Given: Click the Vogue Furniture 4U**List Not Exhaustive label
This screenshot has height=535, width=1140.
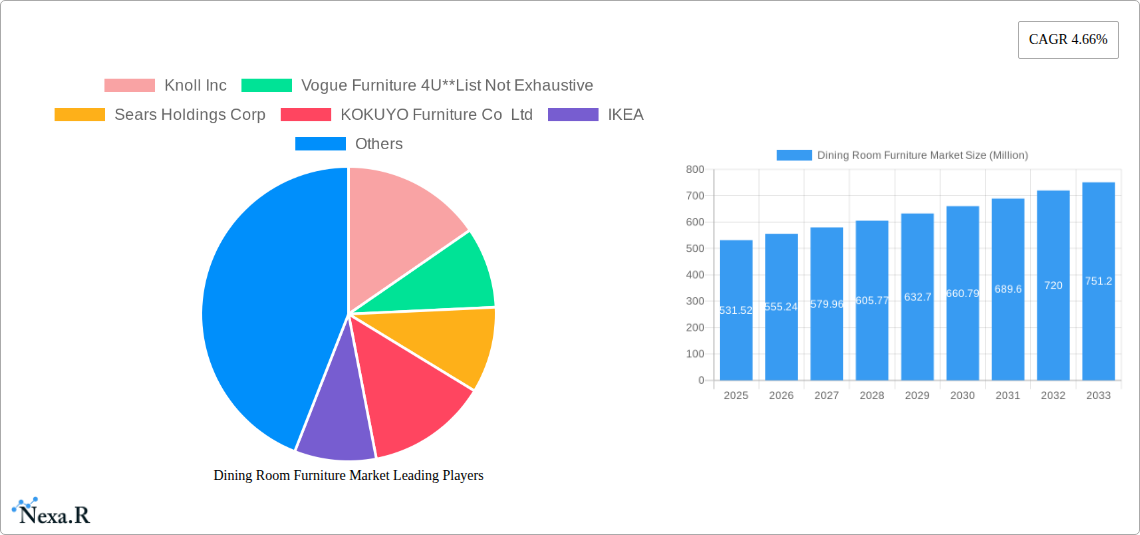Looking at the screenshot, I should 447,86.
